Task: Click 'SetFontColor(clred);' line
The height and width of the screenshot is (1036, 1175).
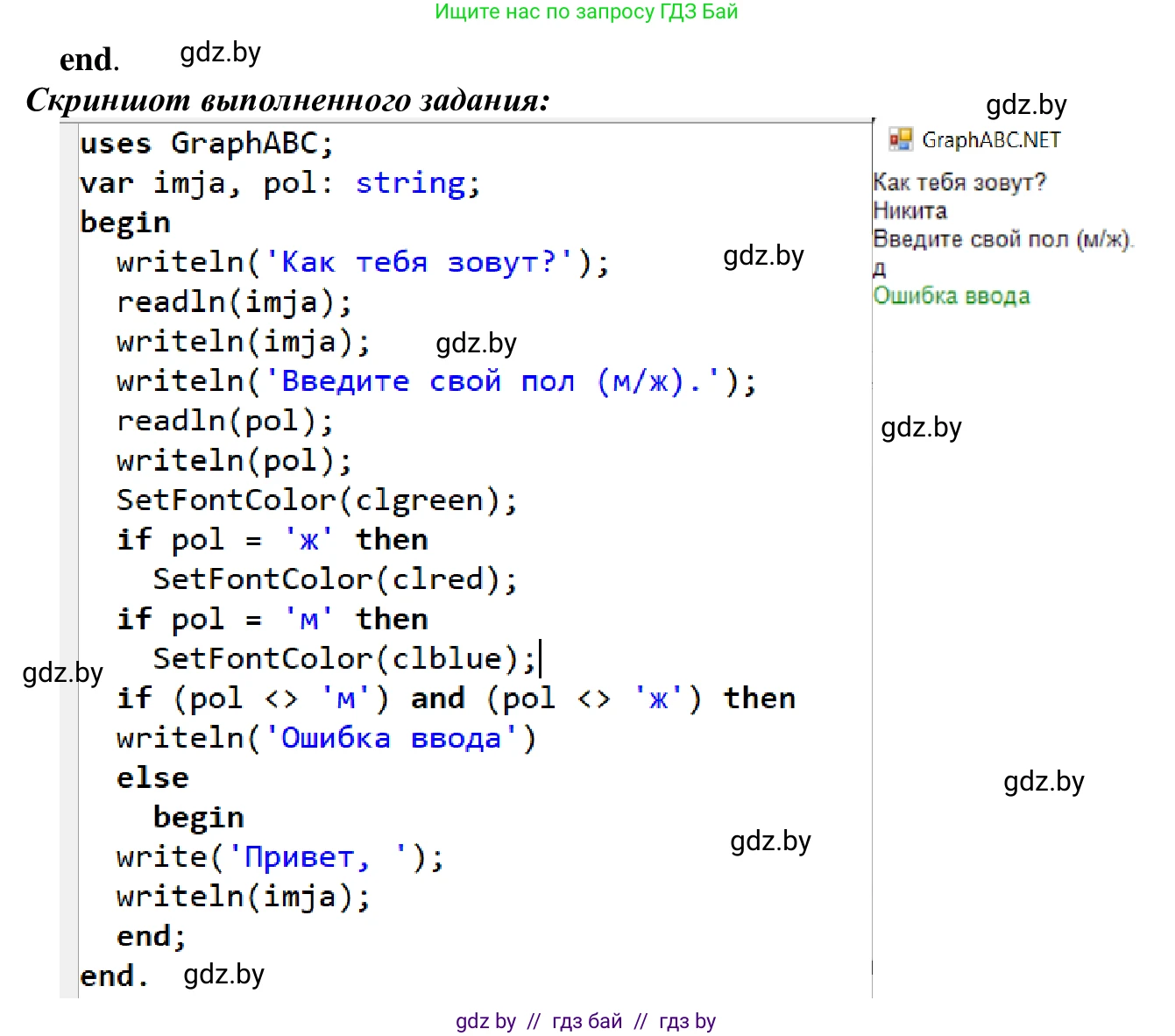Action: tap(335, 579)
